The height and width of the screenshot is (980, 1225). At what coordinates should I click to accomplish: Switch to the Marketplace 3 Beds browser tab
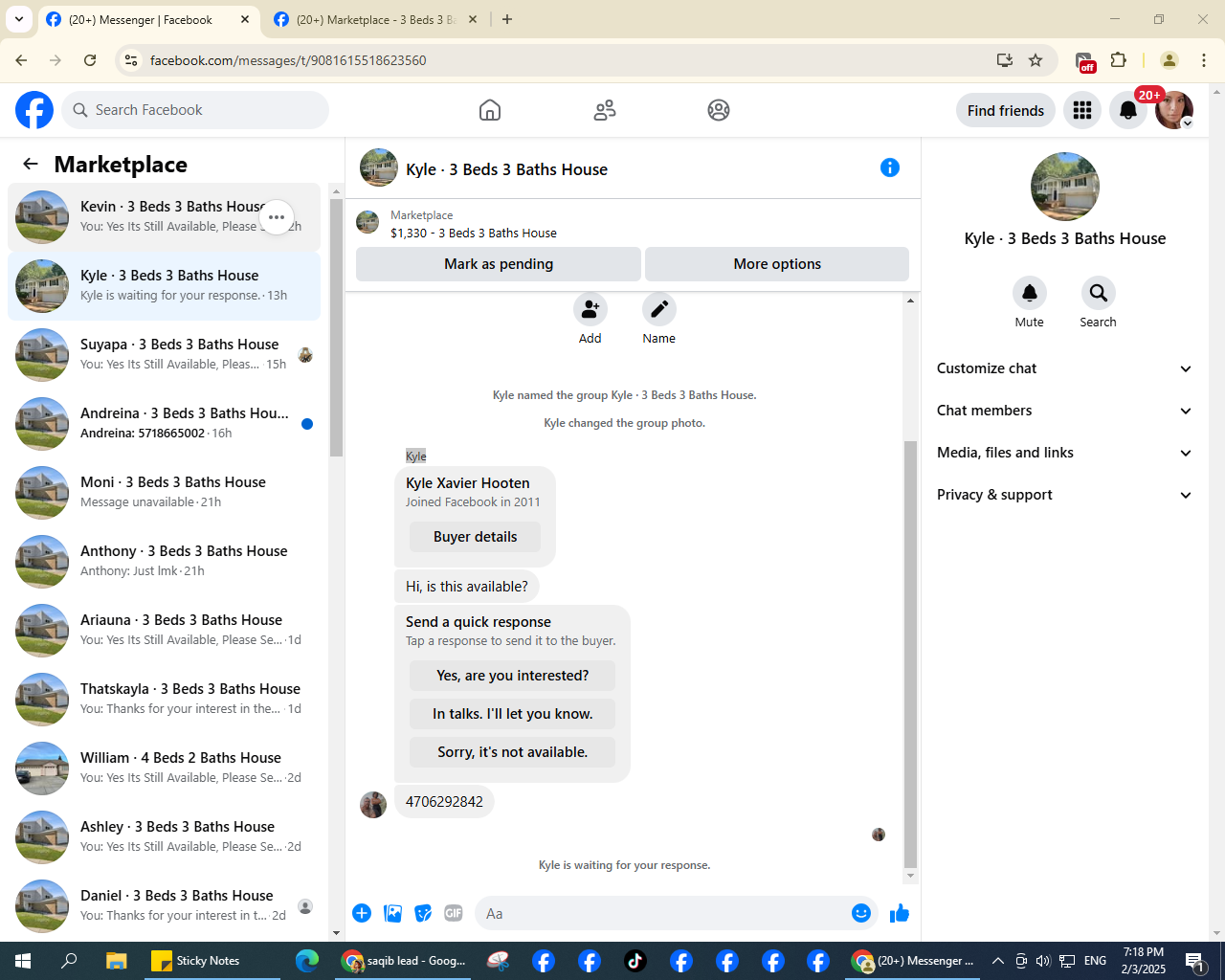375,19
